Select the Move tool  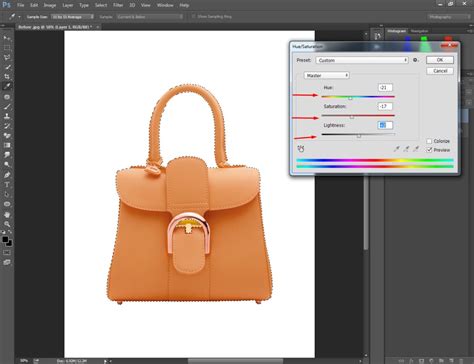[7, 38]
